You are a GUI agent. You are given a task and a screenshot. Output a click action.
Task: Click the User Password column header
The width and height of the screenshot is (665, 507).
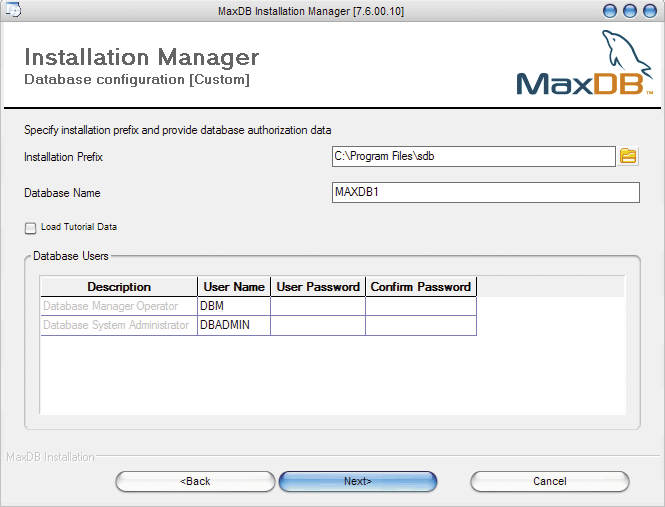tap(318, 287)
